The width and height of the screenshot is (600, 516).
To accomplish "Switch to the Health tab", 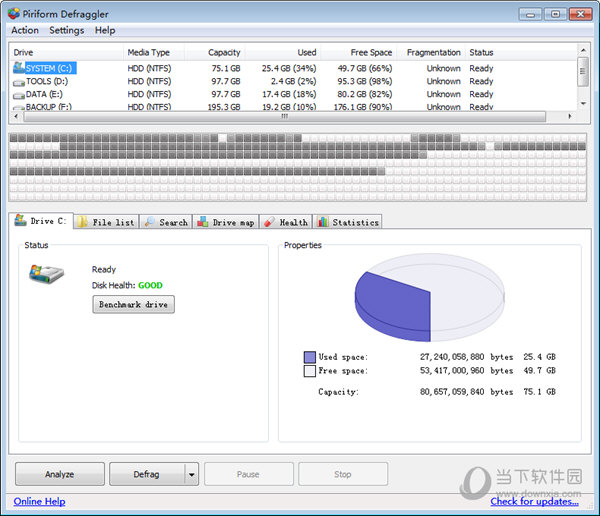I will 286,222.
